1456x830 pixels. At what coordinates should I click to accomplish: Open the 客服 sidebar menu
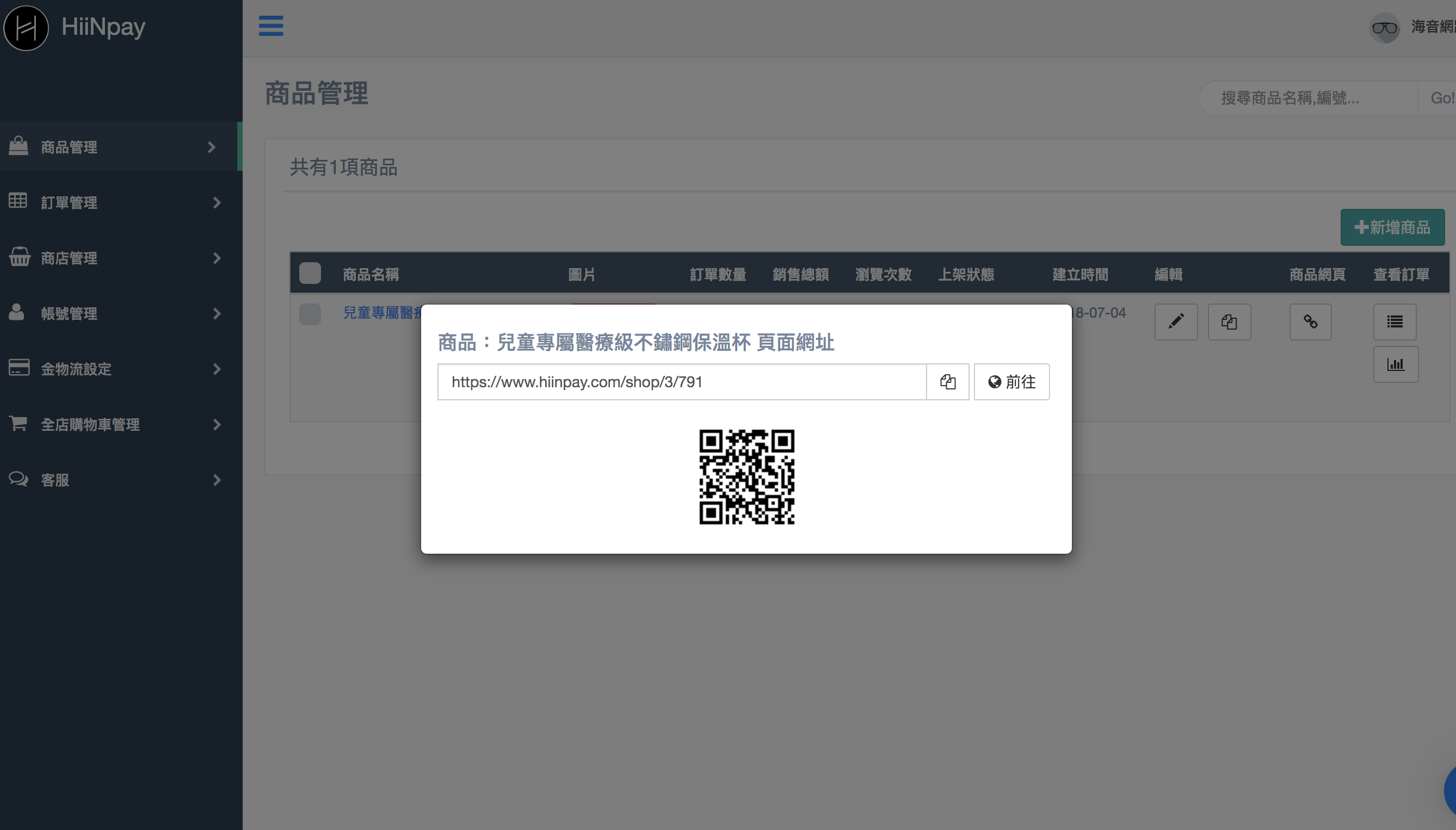[x=121, y=479]
